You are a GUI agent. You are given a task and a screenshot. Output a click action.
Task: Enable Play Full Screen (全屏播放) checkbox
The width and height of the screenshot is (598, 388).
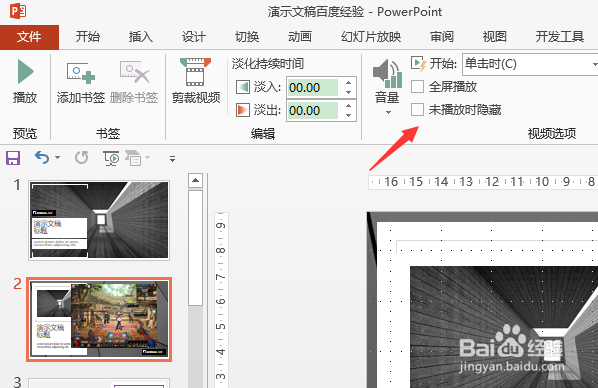[x=417, y=87]
